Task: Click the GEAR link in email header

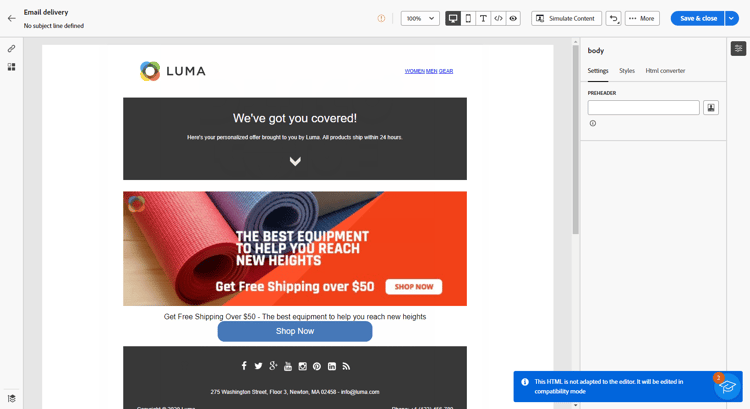Action: pos(446,71)
